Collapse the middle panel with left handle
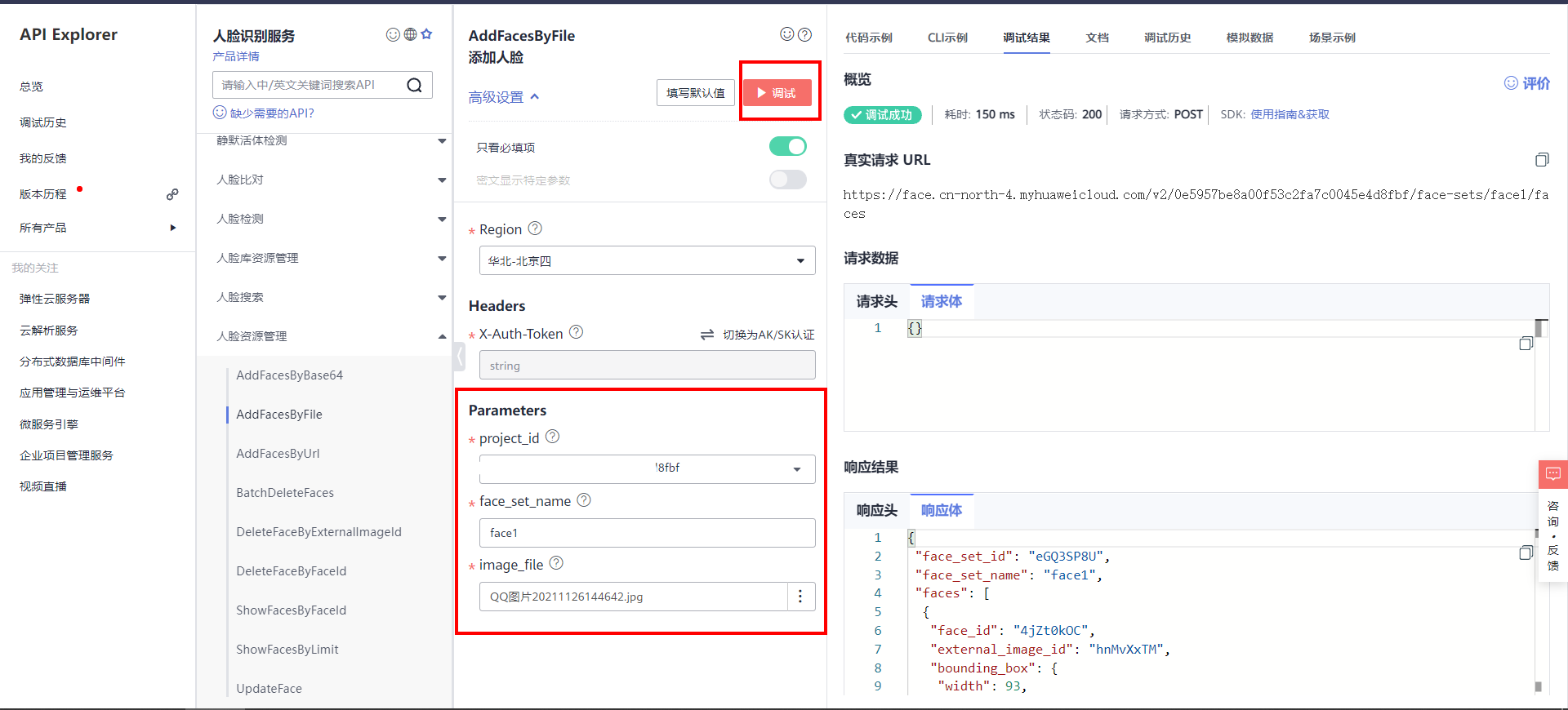 tap(460, 357)
